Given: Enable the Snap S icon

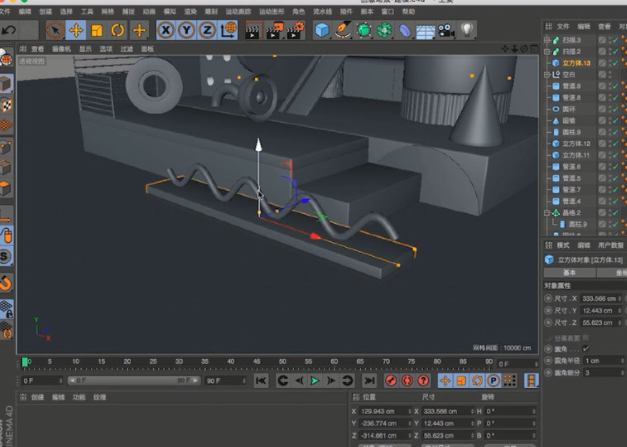Looking at the screenshot, I should (6, 256).
